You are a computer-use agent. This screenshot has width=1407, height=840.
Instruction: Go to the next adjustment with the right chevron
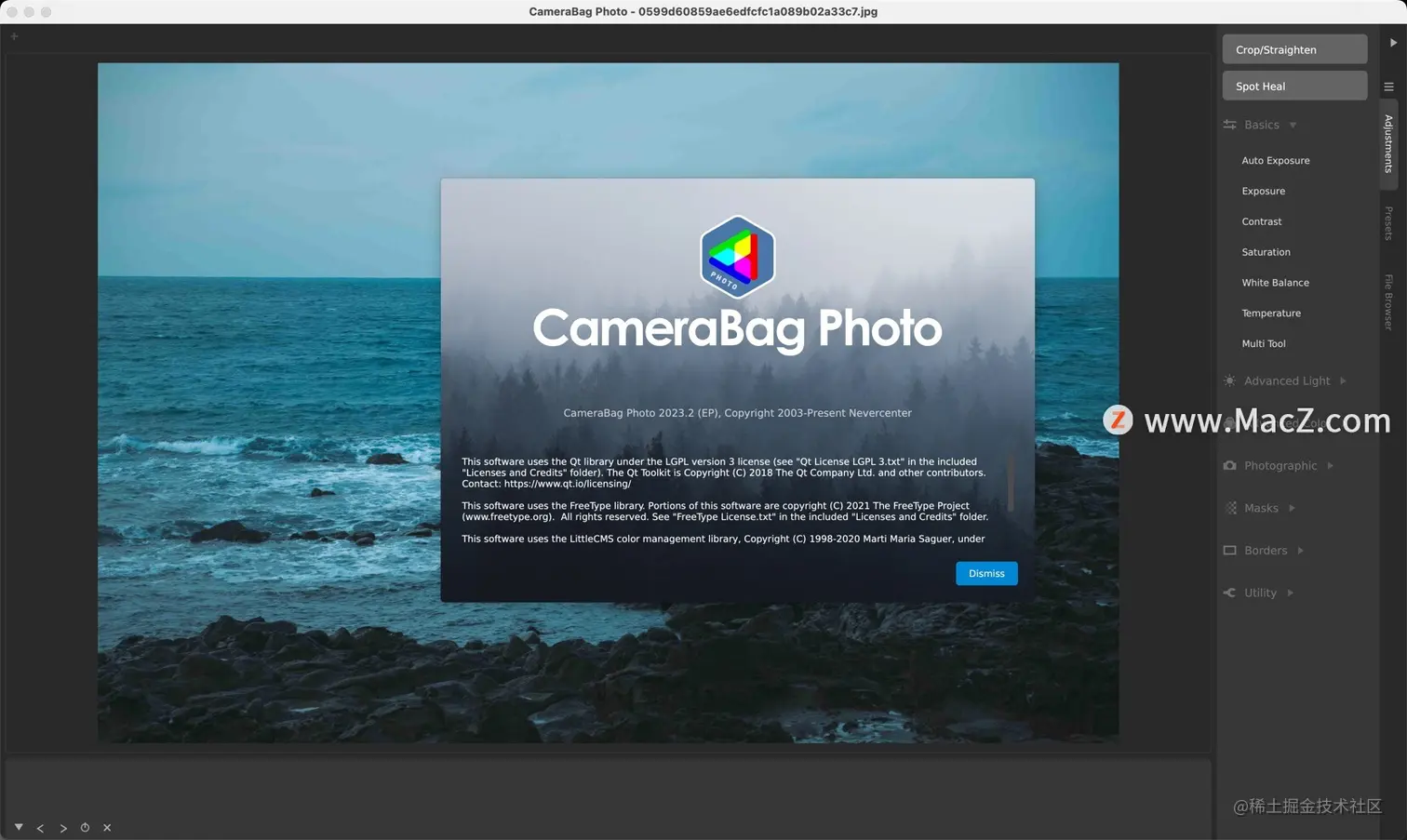pos(63,828)
